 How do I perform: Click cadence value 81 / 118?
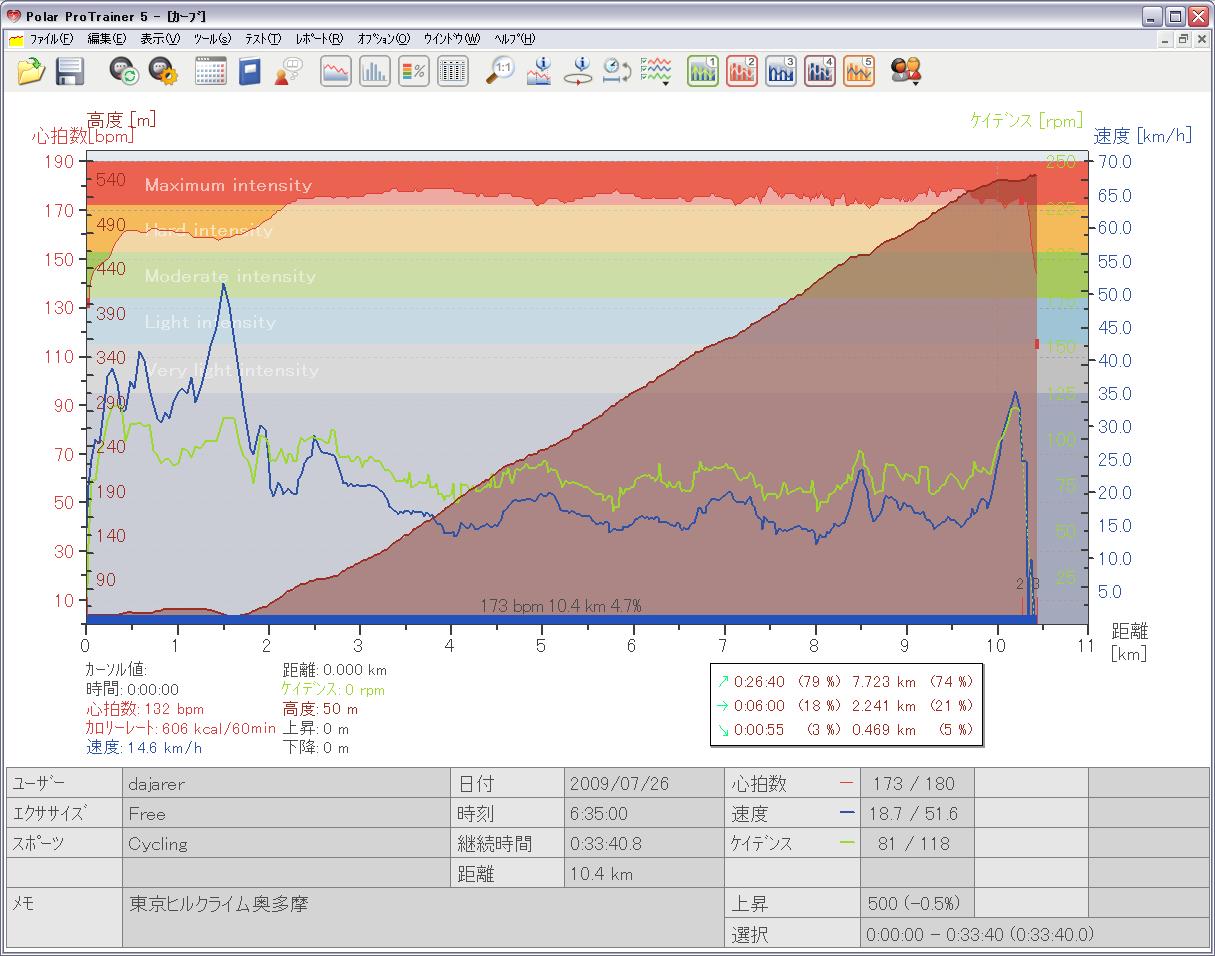pyautogui.click(x=917, y=844)
